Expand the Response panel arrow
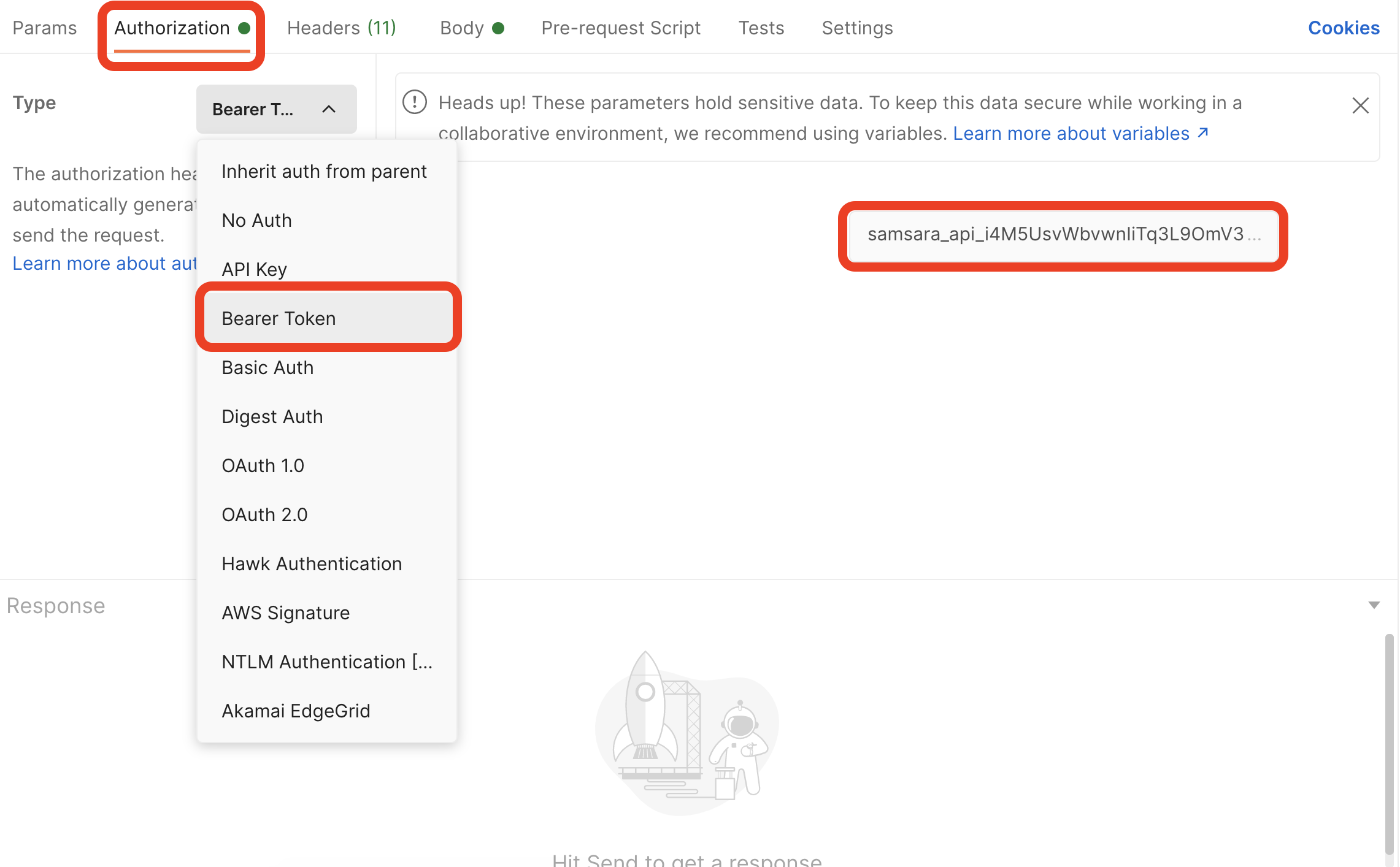This screenshot has height=867, width=1400. click(x=1374, y=605)
